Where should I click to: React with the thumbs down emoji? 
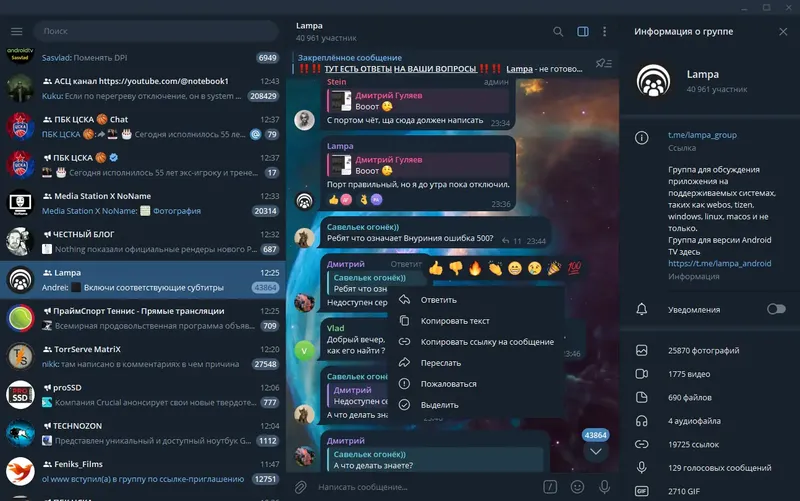click(x=455, y=268)
